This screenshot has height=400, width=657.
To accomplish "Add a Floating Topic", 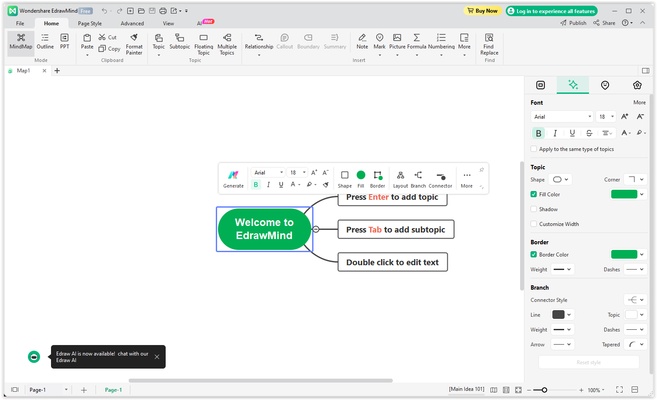I will 204,44.
